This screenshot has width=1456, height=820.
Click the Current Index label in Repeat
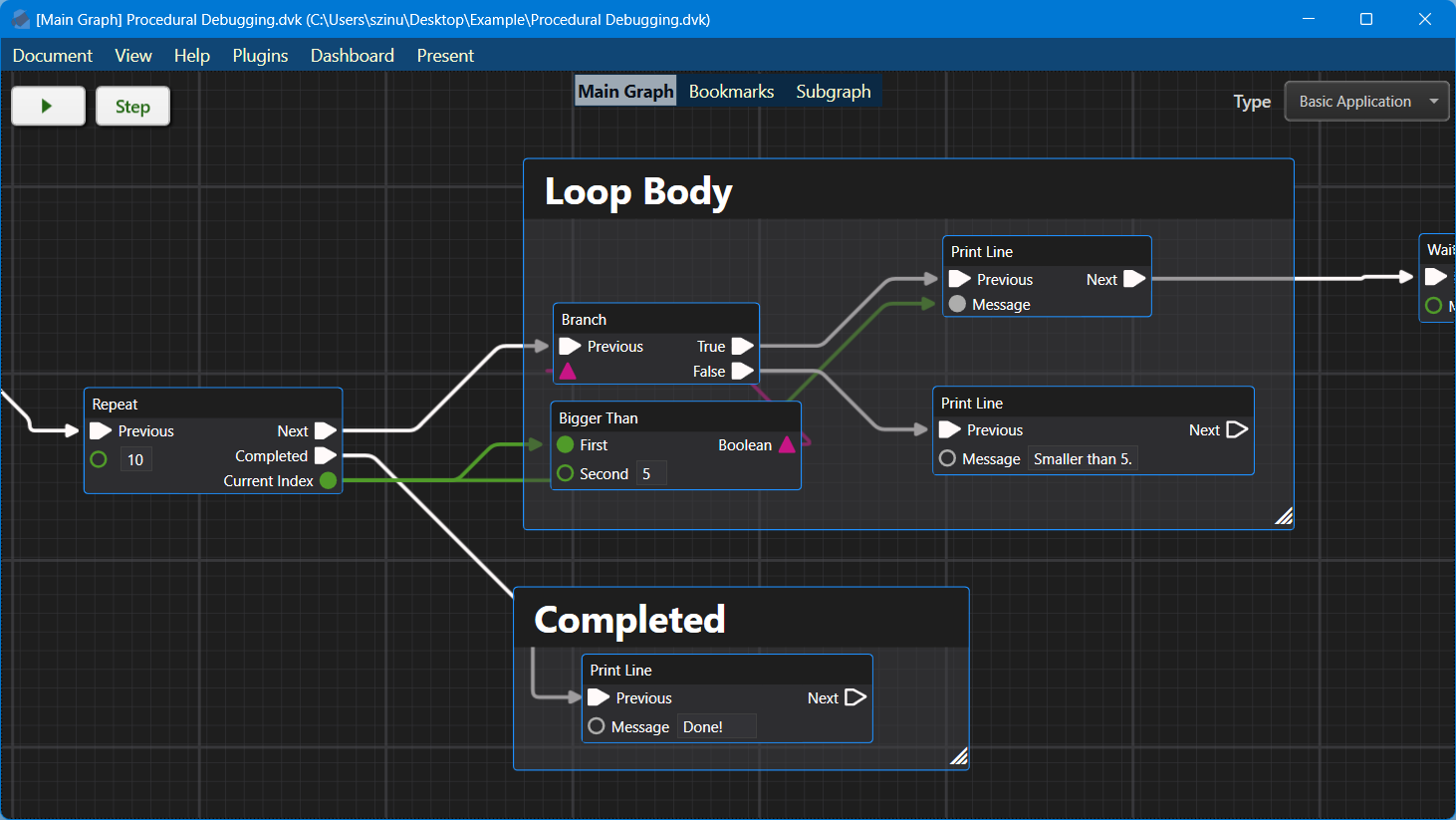click(268, 480)
